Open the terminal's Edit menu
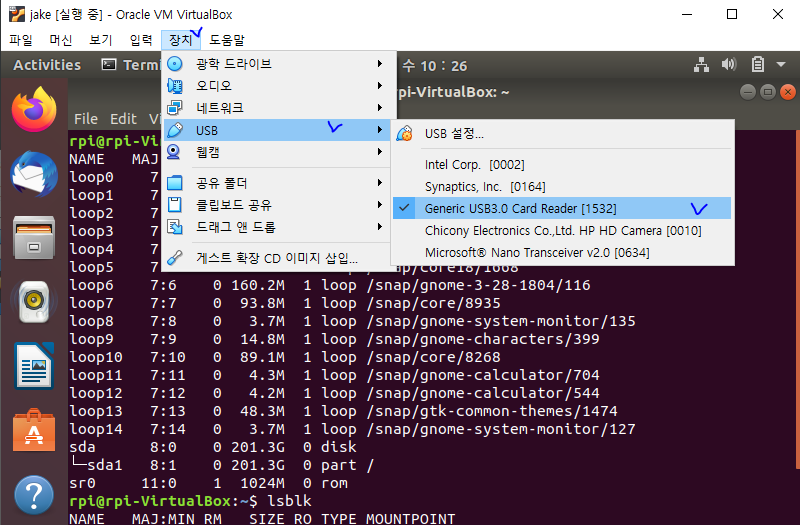 click(123, 119)
